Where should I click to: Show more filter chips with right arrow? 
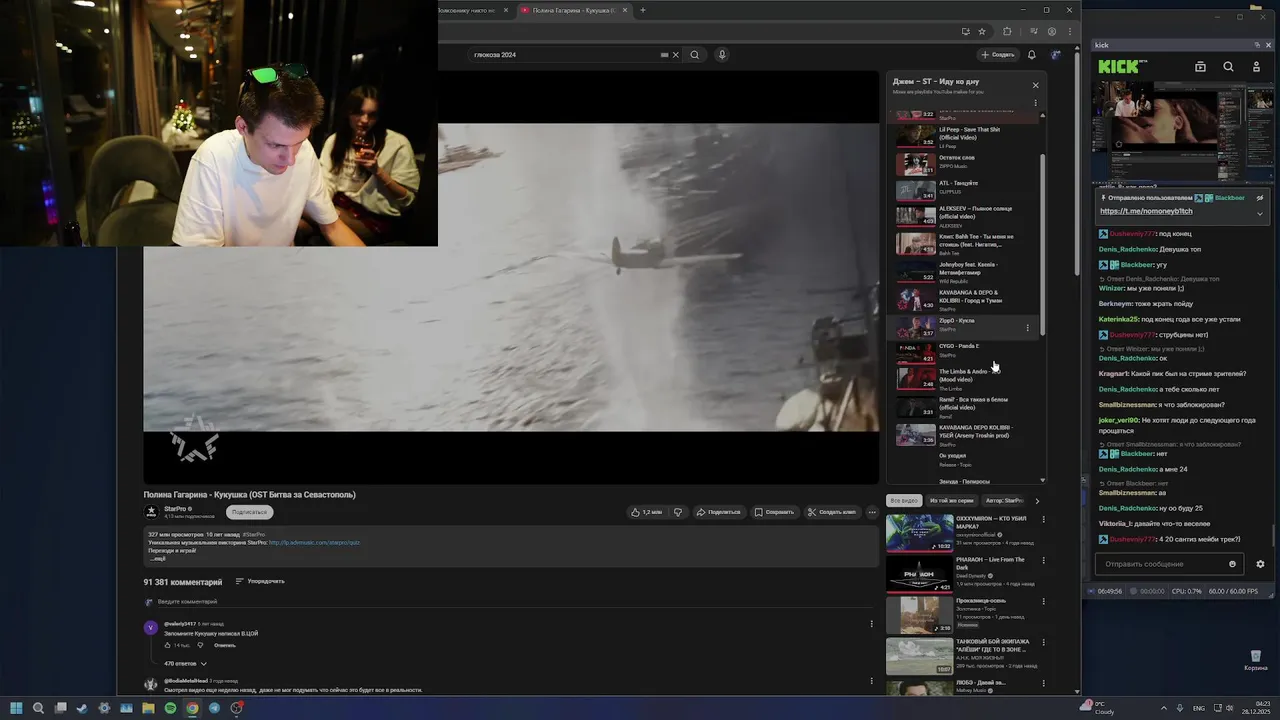pyautogui.click(x=1037, y=500)
